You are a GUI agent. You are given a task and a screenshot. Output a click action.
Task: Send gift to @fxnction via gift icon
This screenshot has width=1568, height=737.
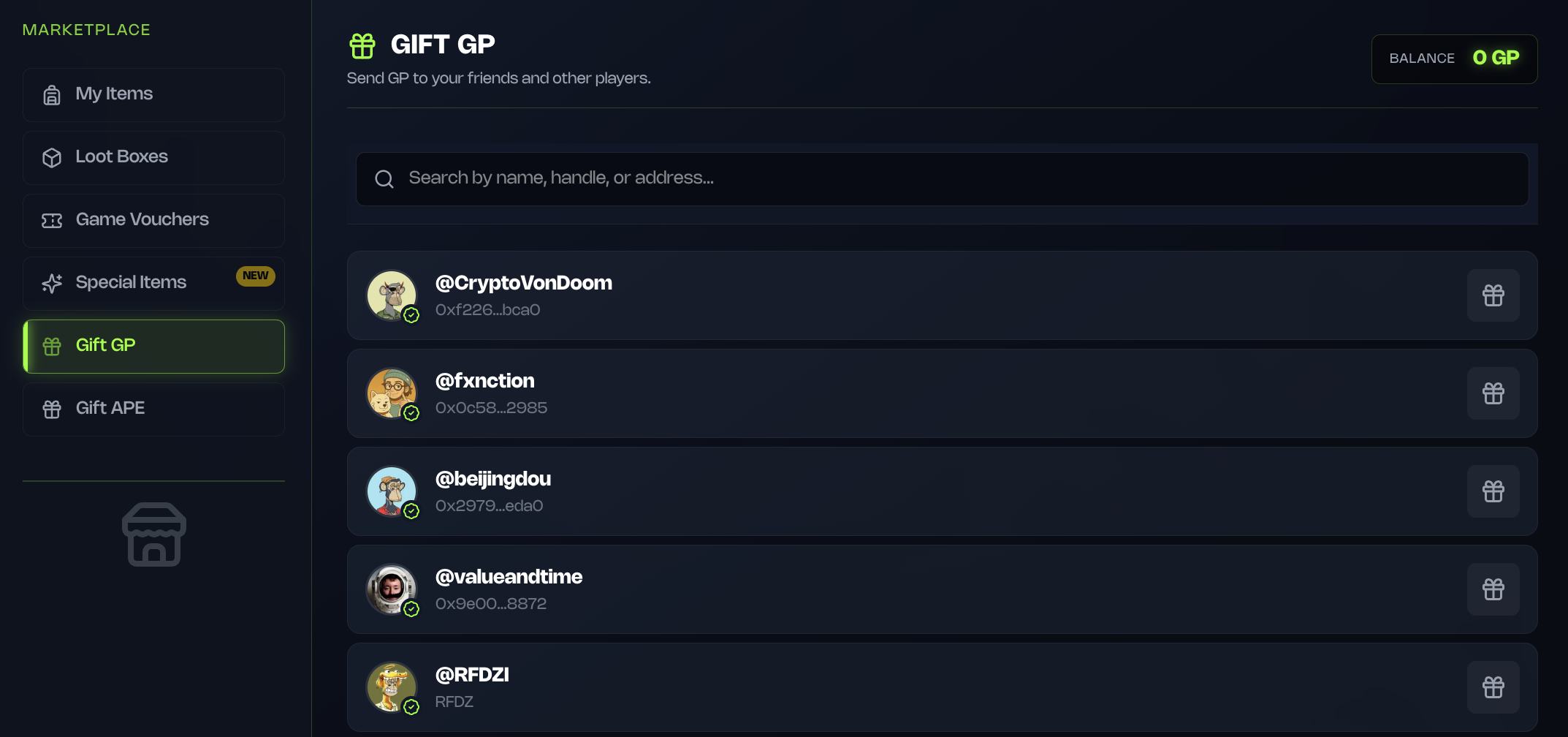coord(1493,393)
